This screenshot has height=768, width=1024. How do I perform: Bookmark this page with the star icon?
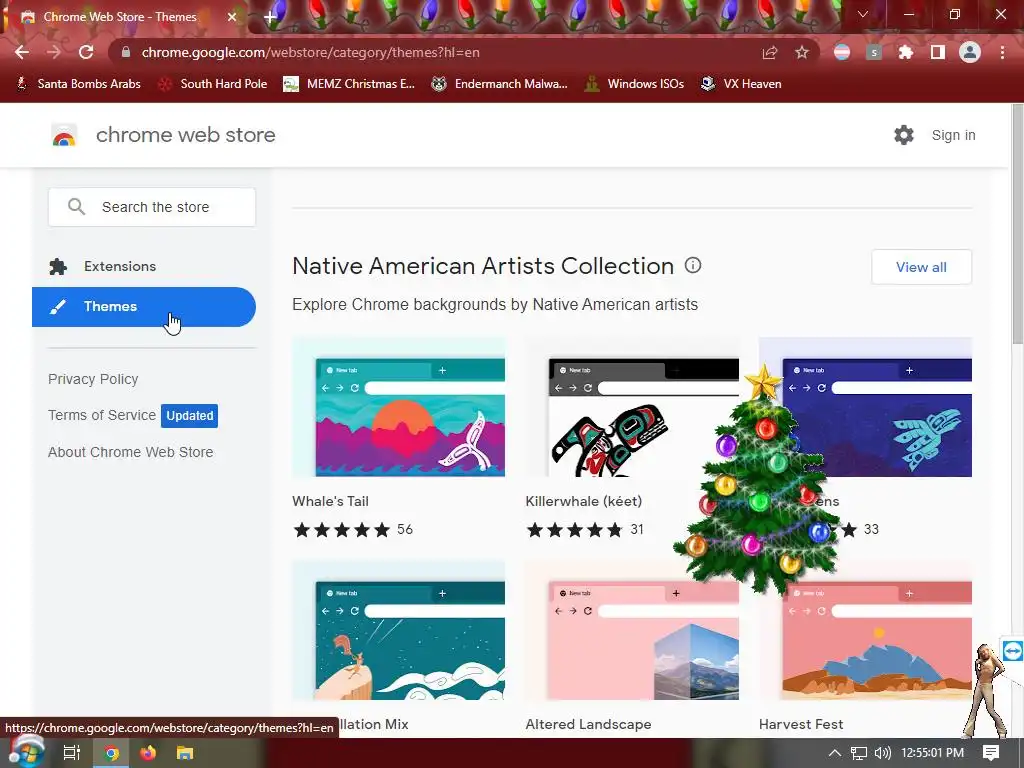pyautogui.click(x=802, y=52)
